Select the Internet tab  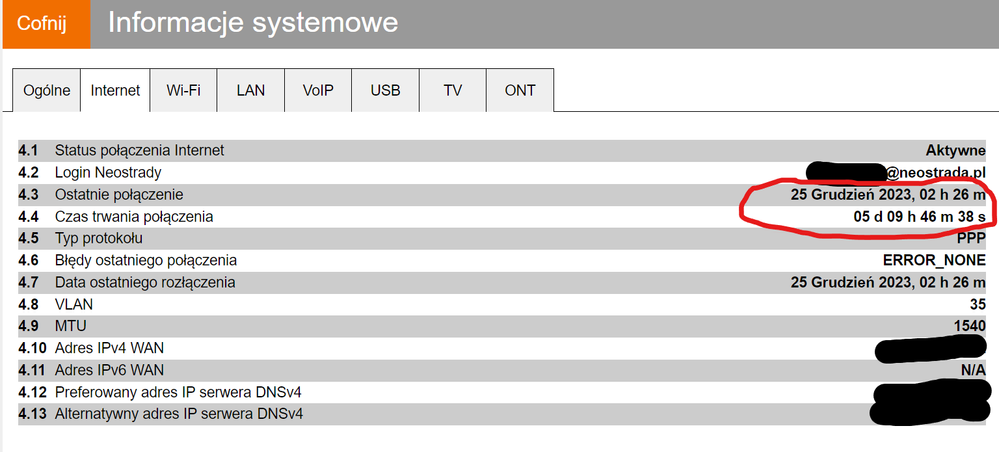click(115, 90)
